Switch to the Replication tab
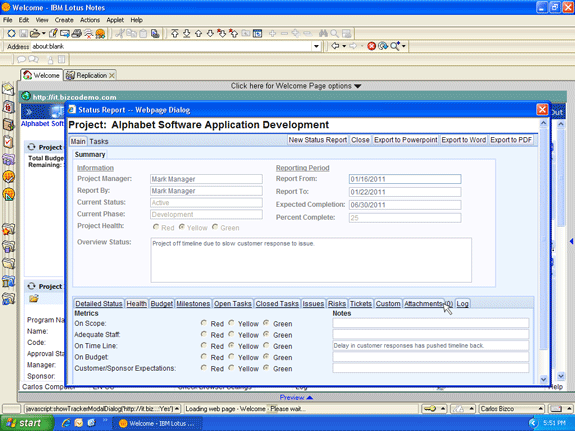 90,76
